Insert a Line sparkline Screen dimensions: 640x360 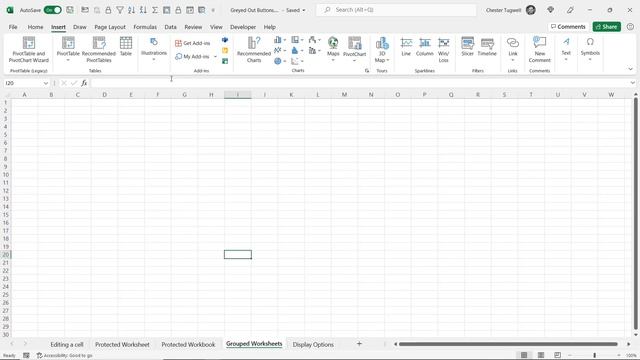406,47
